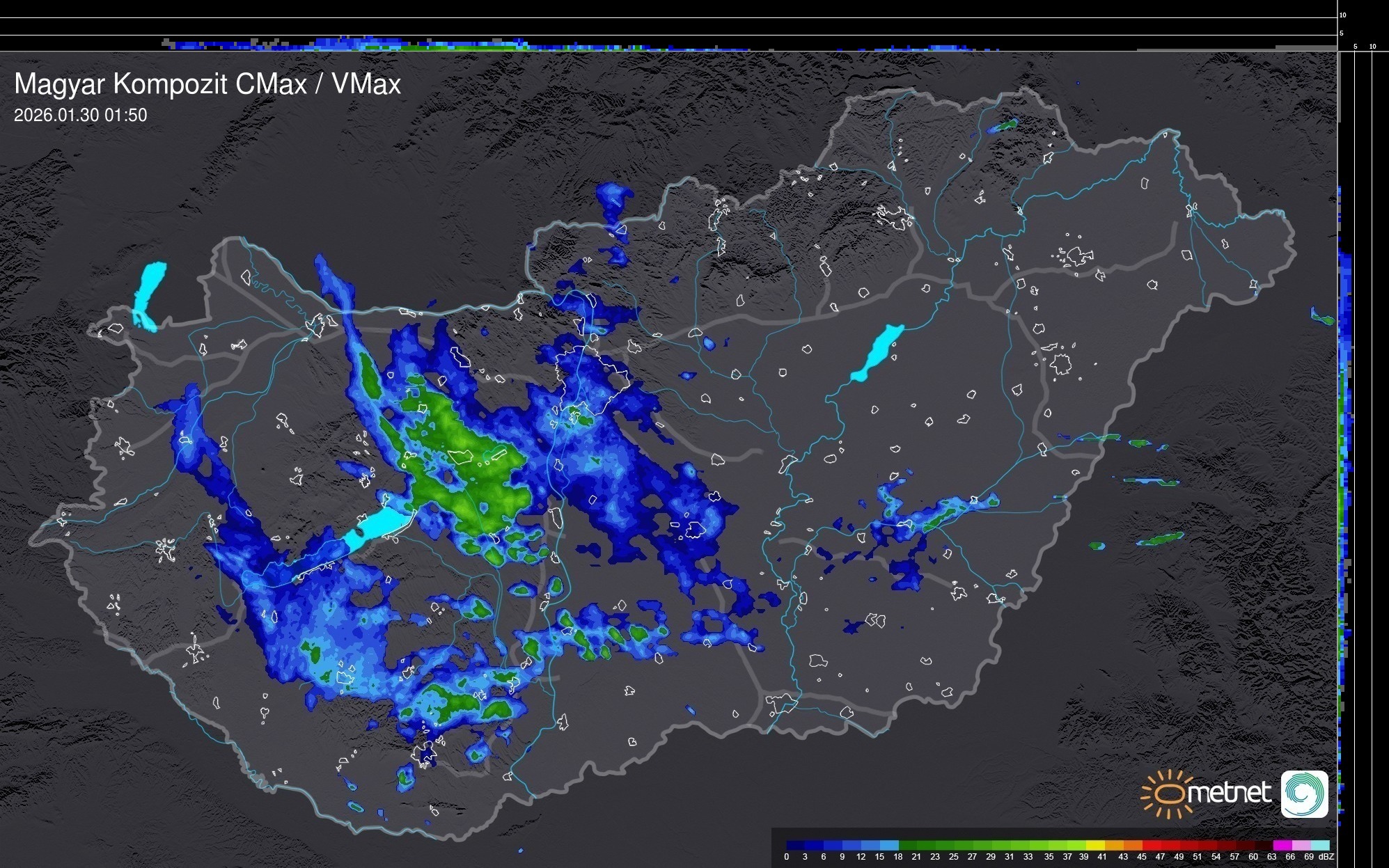Screen dimensions: 1389x868
Task: Click the "10" height label at top right
Action: [1343, 15]
